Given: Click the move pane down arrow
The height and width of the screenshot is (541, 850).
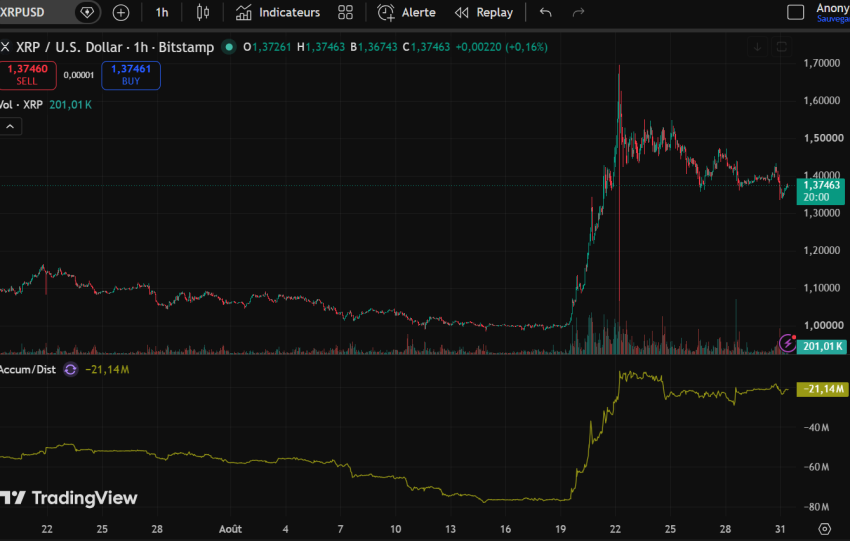Looking at the screenshot, I should click(x=757, y=47).
